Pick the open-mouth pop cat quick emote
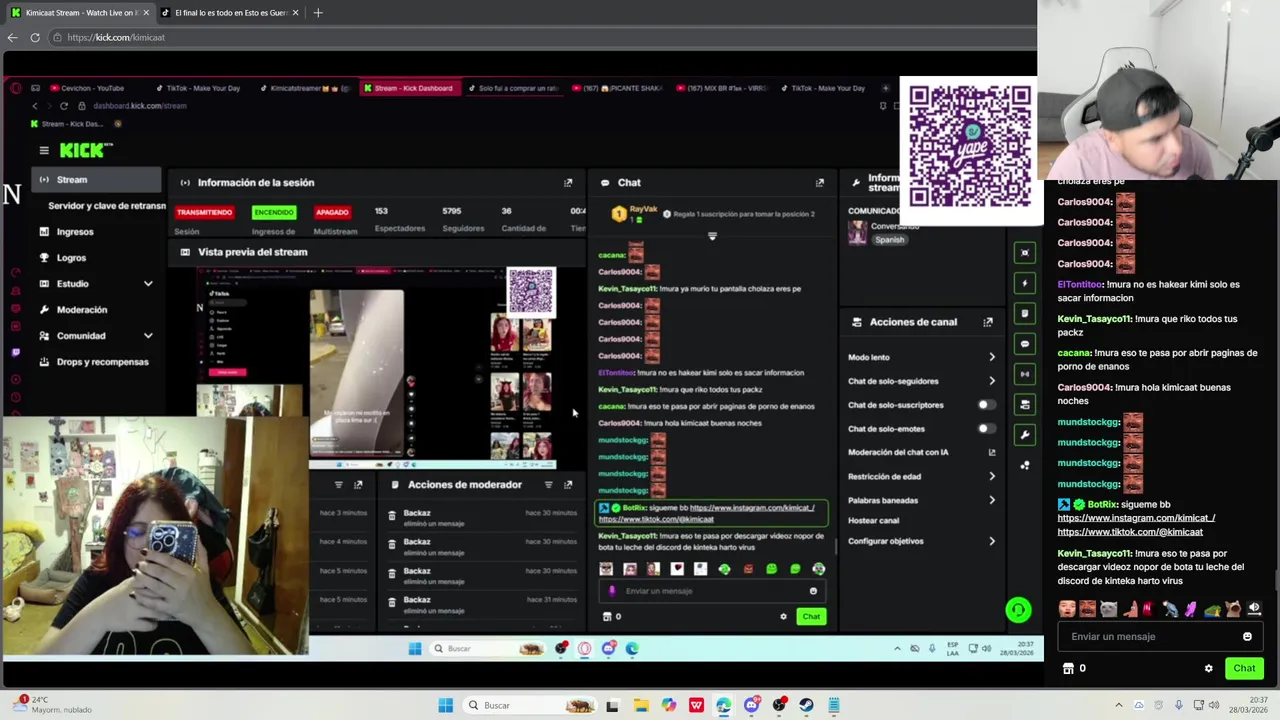 coord(1233,608)
